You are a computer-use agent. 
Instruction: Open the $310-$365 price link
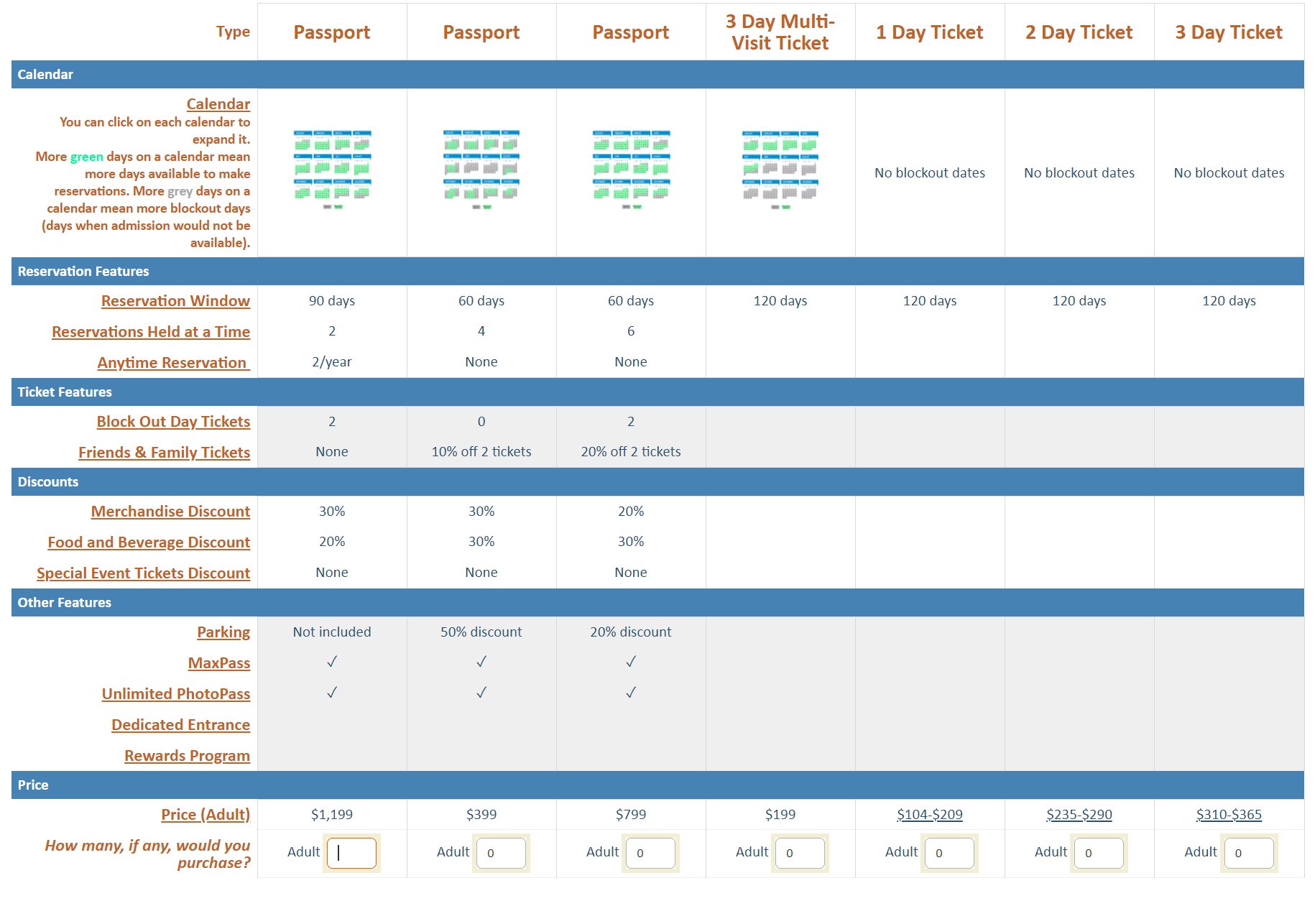pyautogui.click(x=1229, y=815)
